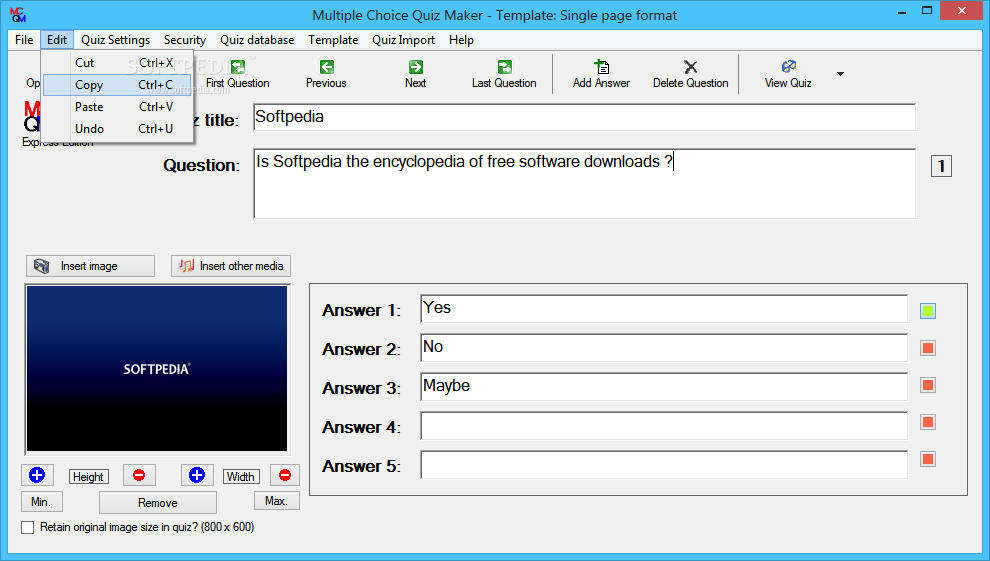The height and width of the screenshot is (561, 990).
Task: Open the Quiz Settings menu
Action: [116, 40]
